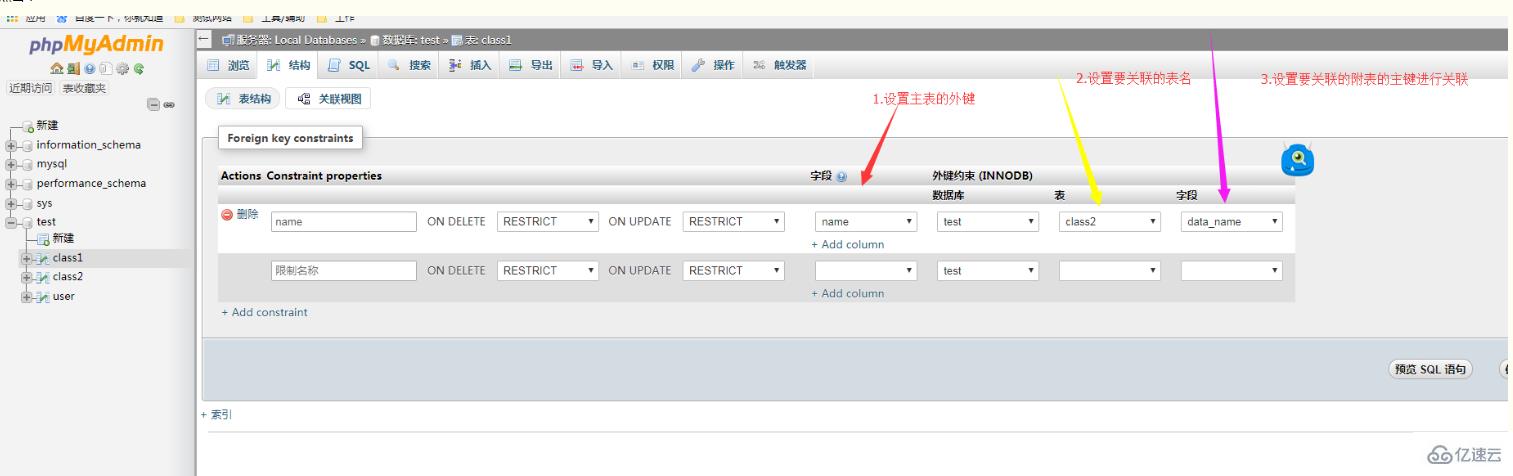Open second row database dropdown showing test
The height and width of the screenshot is (476, 1513).
pyautogui.click(x=988, y=270)
